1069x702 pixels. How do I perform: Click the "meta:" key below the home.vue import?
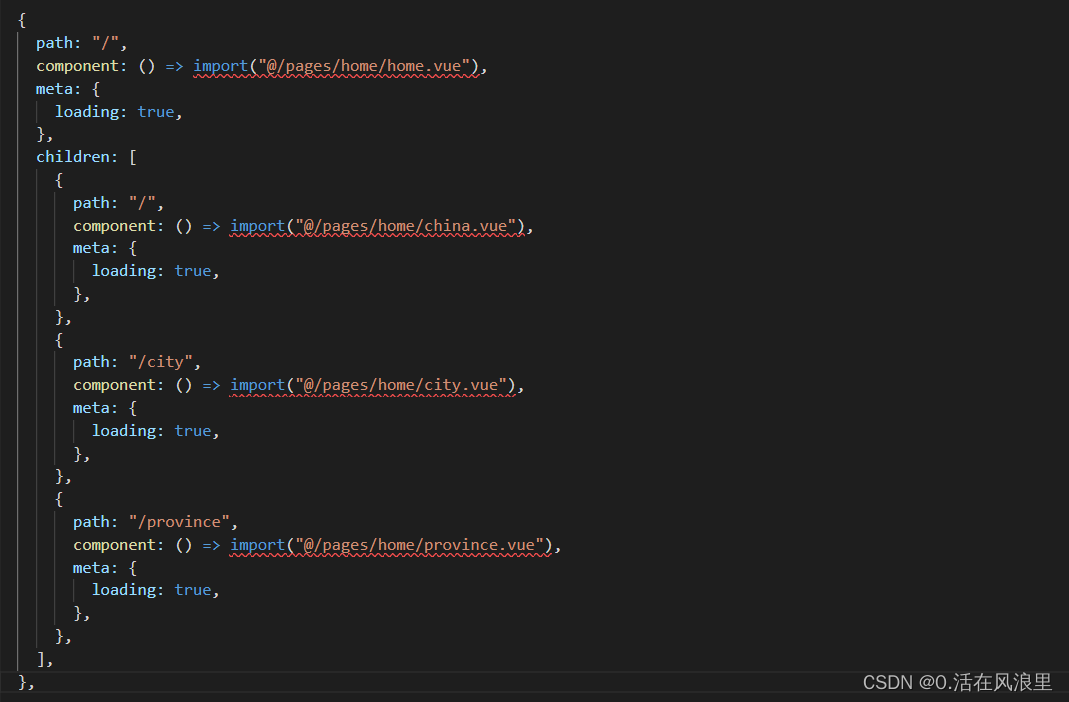(x=59, y=89)
